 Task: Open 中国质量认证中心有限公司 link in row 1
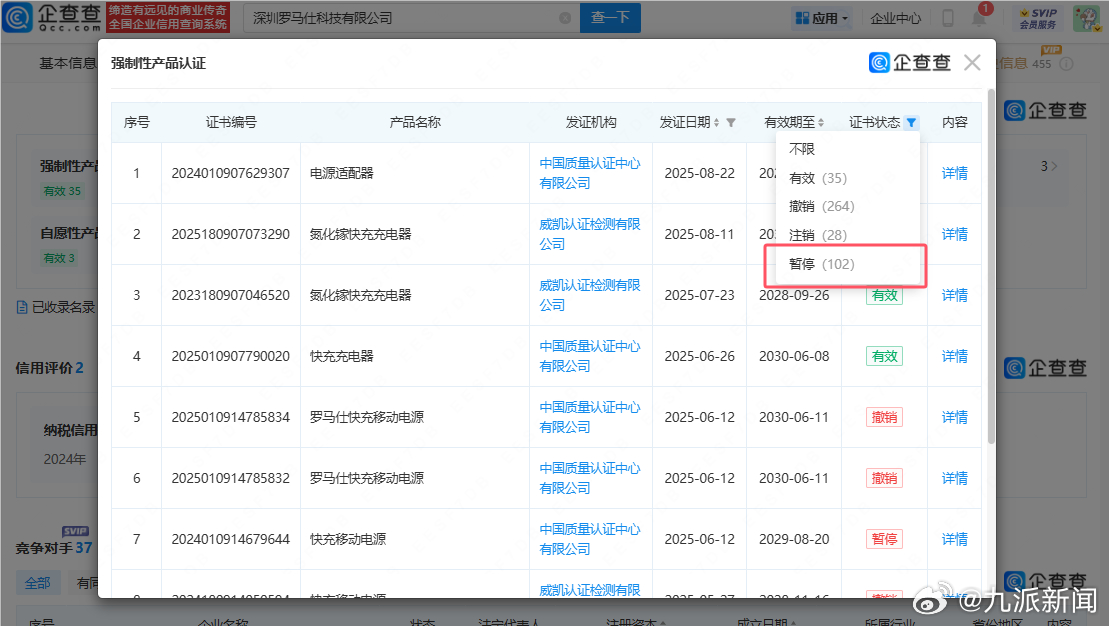click(590, 173)
